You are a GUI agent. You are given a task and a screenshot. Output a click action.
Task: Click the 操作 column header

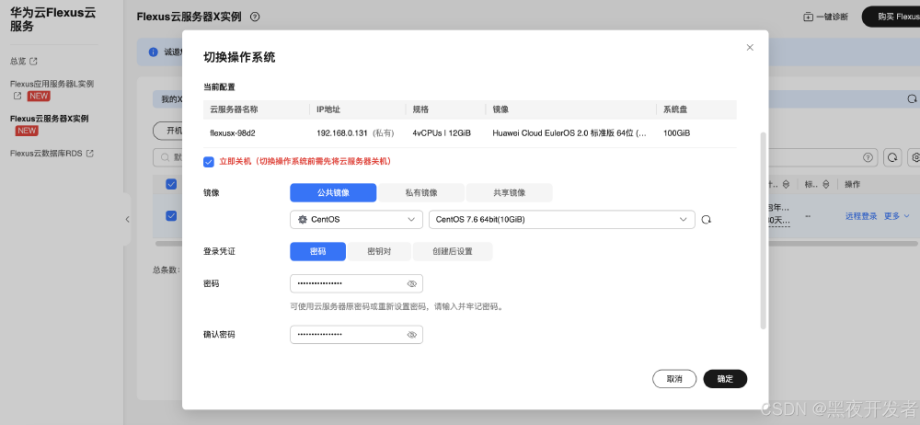[852, 184]
